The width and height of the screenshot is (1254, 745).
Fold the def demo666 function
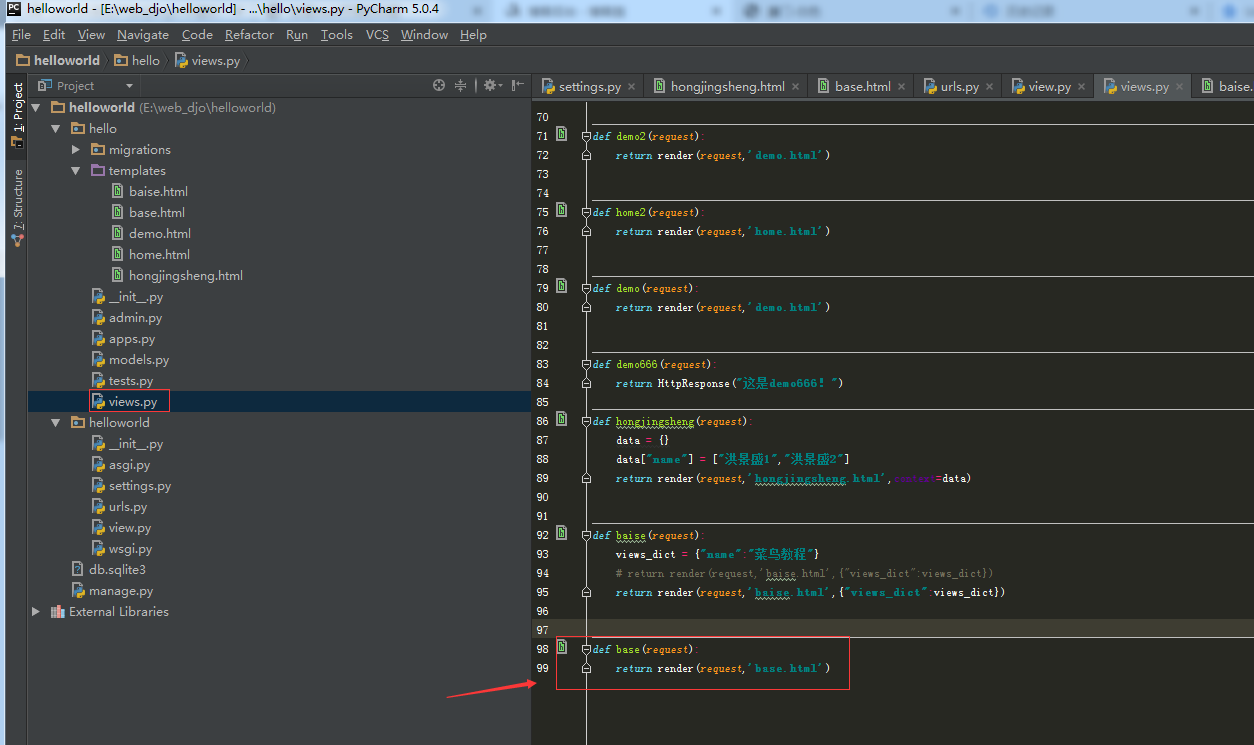tap(586, 364)
